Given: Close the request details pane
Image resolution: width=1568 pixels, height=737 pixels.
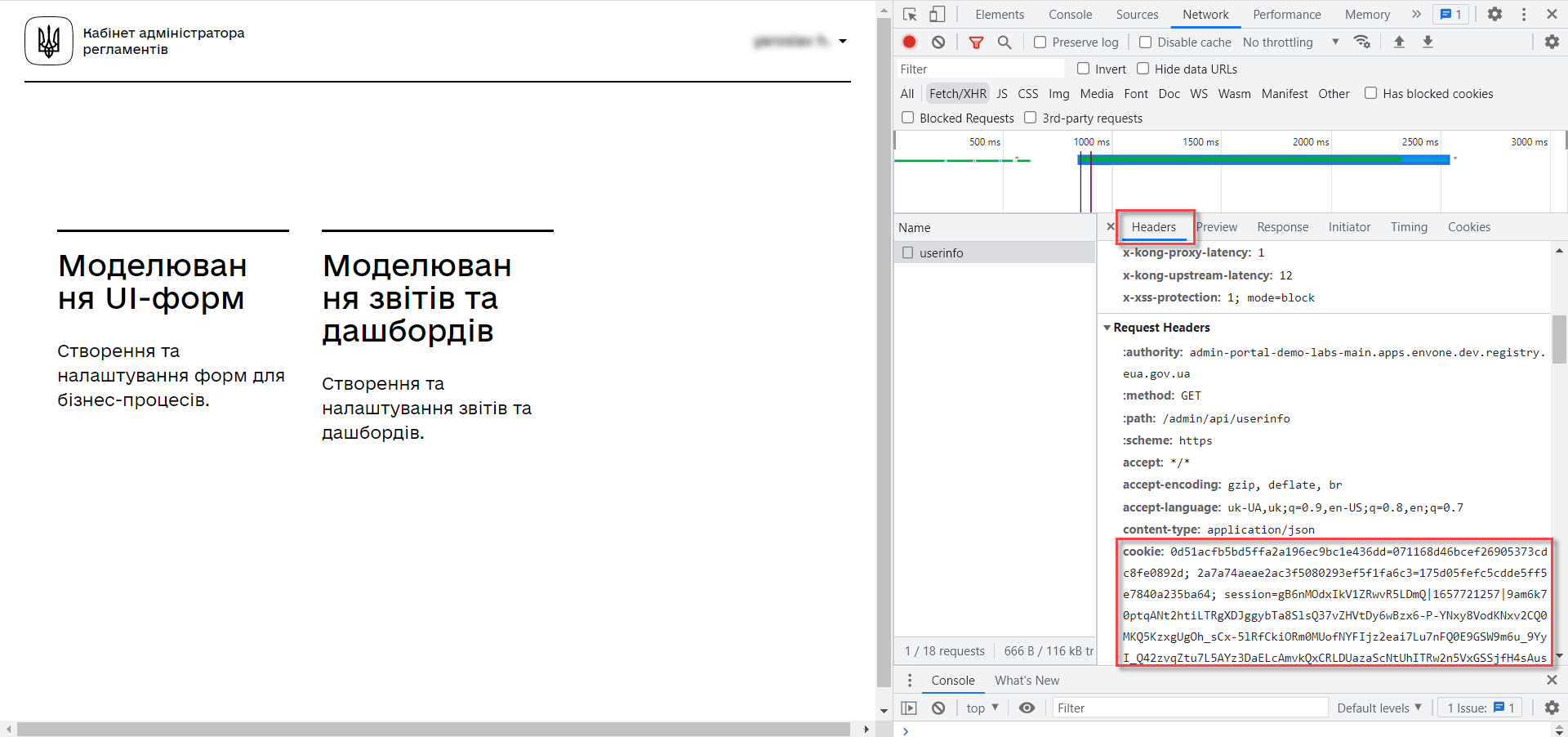Looking at the screenshot, I should click(1111, 226).
